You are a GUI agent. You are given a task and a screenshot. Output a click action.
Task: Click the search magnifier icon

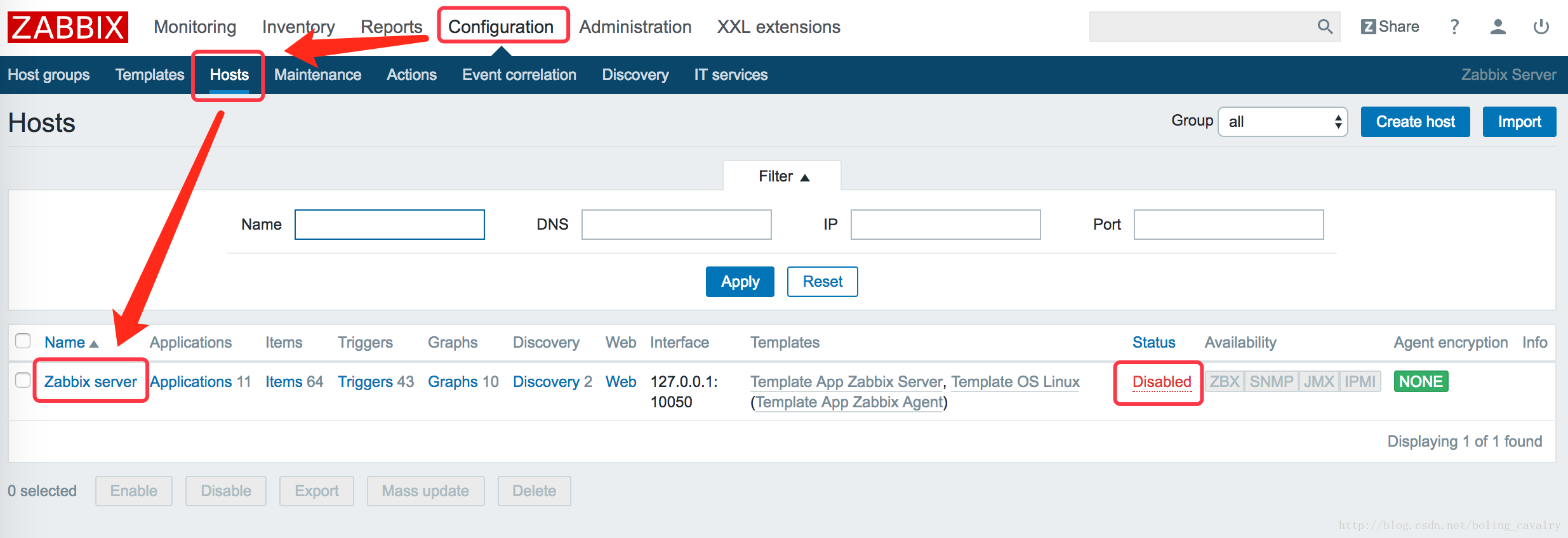[1325, 27]
